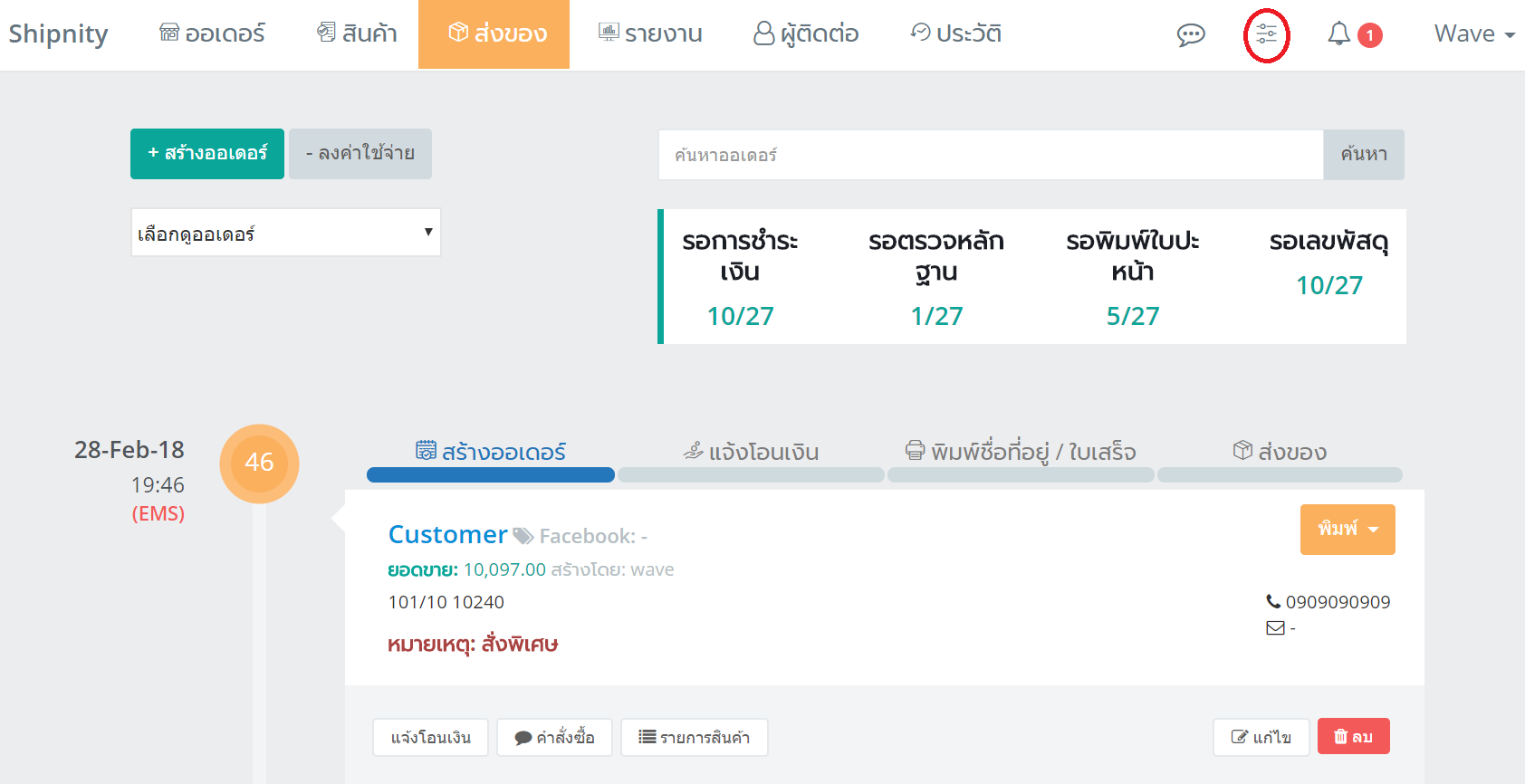Open the เลือกดูออเดอร์ select box
Screen dimensions: 1525x784
click(285, 234)
